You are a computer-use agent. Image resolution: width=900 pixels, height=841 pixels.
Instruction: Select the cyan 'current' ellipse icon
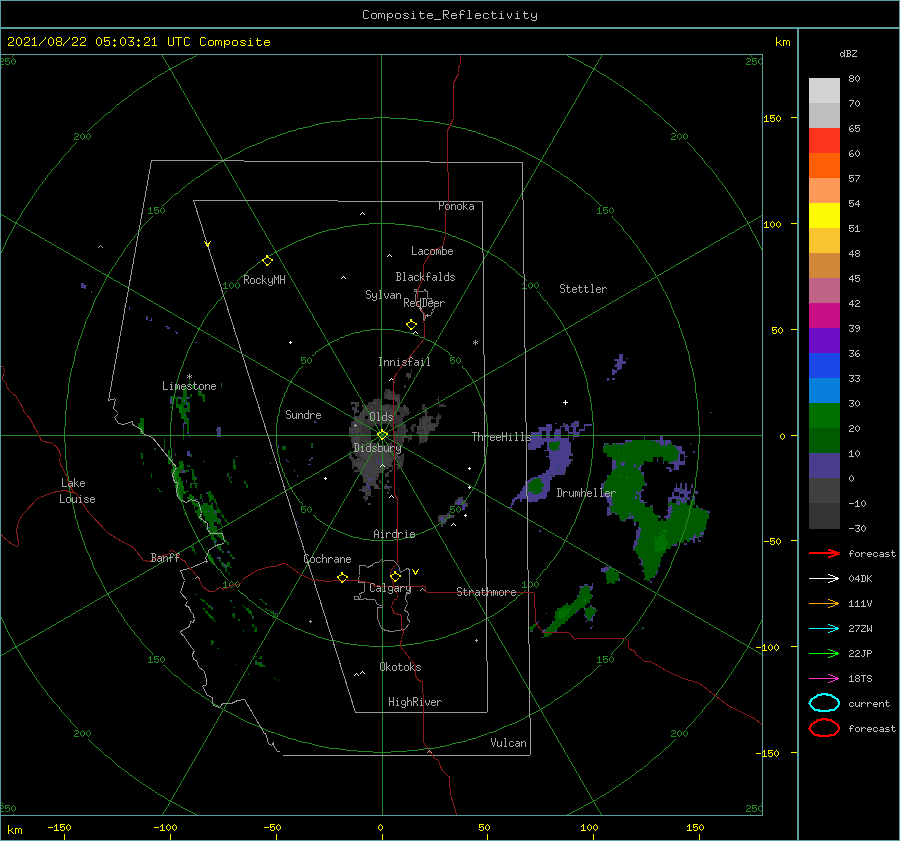coord(824,703)
